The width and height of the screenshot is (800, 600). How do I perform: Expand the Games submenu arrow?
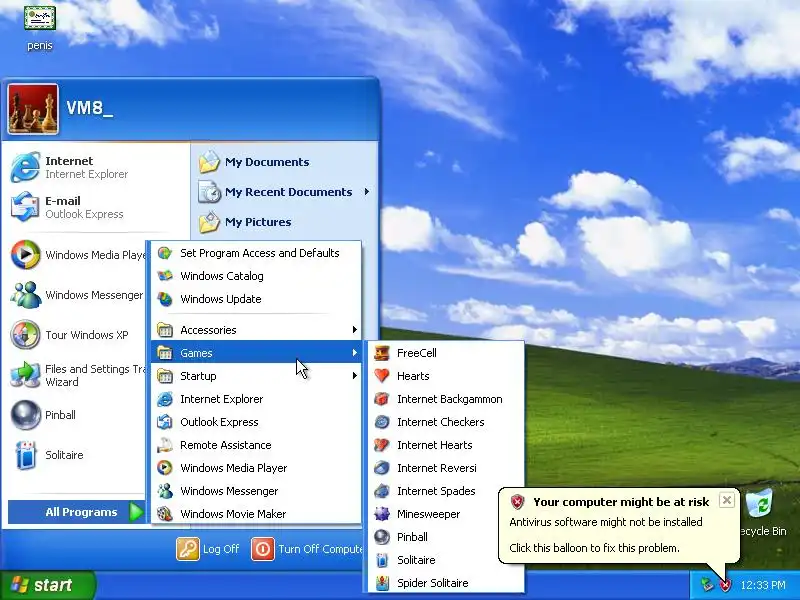(354, 353)
